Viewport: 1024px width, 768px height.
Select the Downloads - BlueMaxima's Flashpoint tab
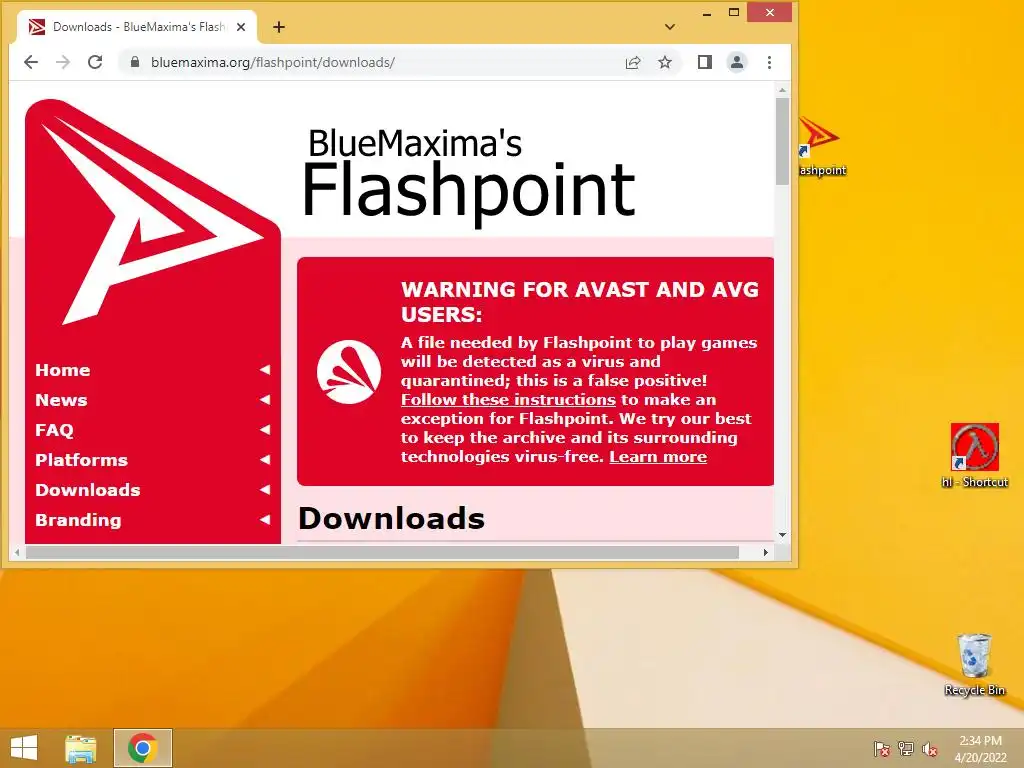[136, 27]
